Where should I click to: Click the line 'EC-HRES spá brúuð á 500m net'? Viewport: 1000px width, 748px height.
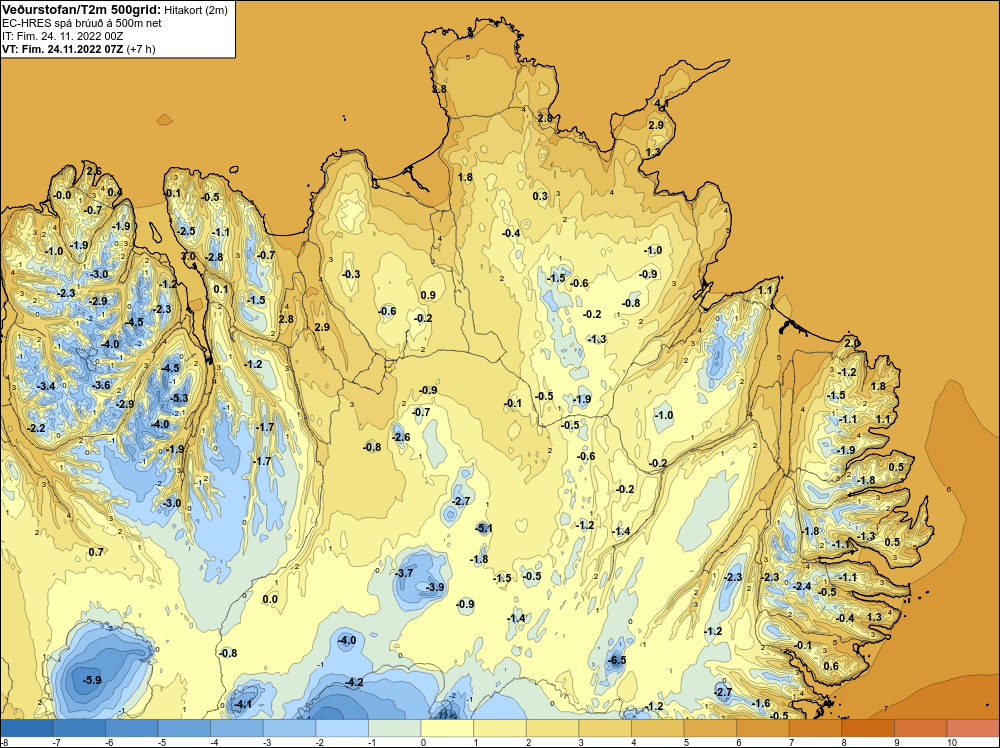(x=82, y=23)
